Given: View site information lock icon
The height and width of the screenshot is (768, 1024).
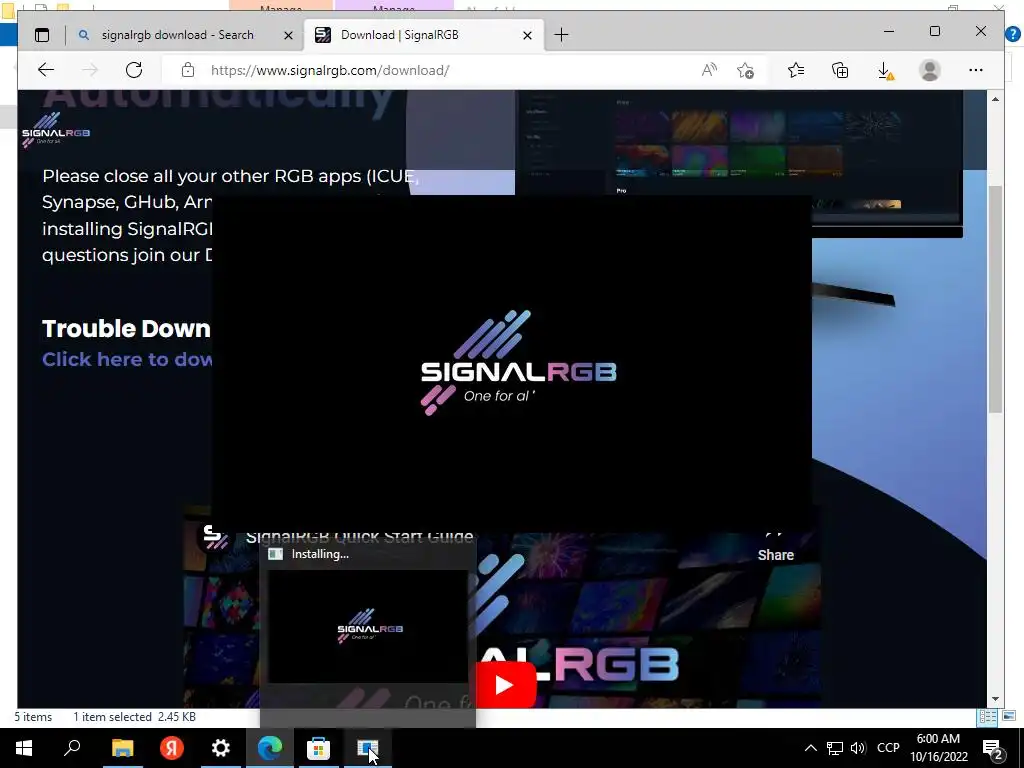Looking at the screenshot, I should pos(188,70).
